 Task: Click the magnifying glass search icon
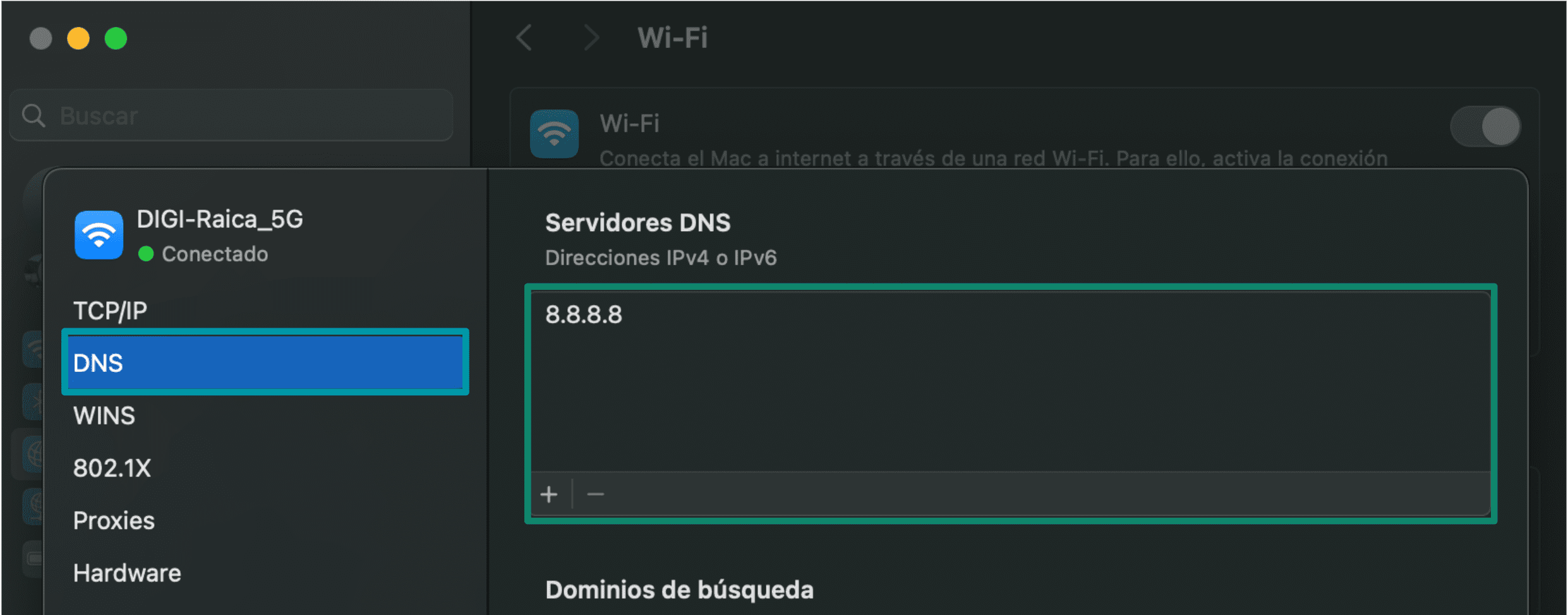[33, 116]
